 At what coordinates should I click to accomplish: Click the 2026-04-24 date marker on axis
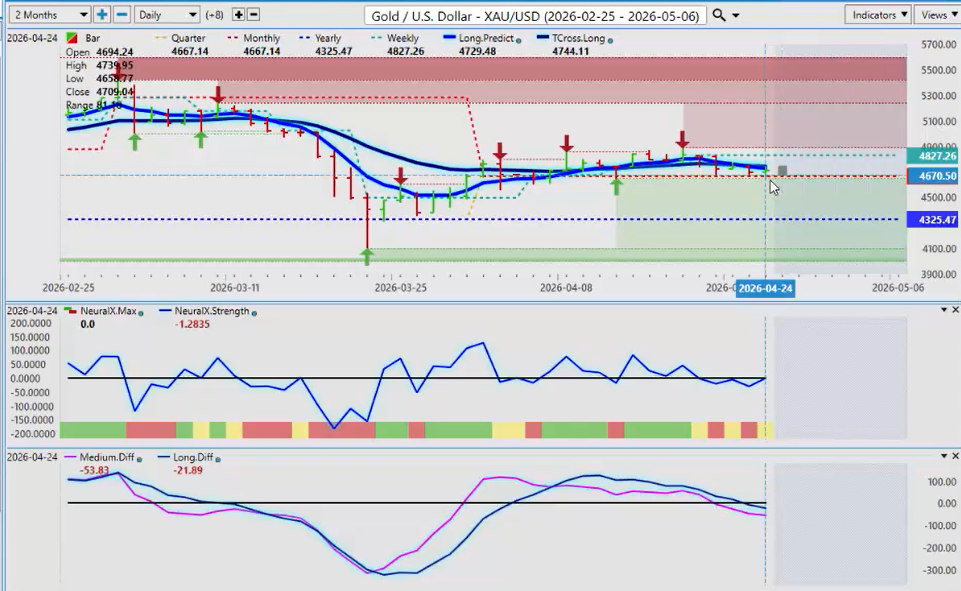pos(765,287)
